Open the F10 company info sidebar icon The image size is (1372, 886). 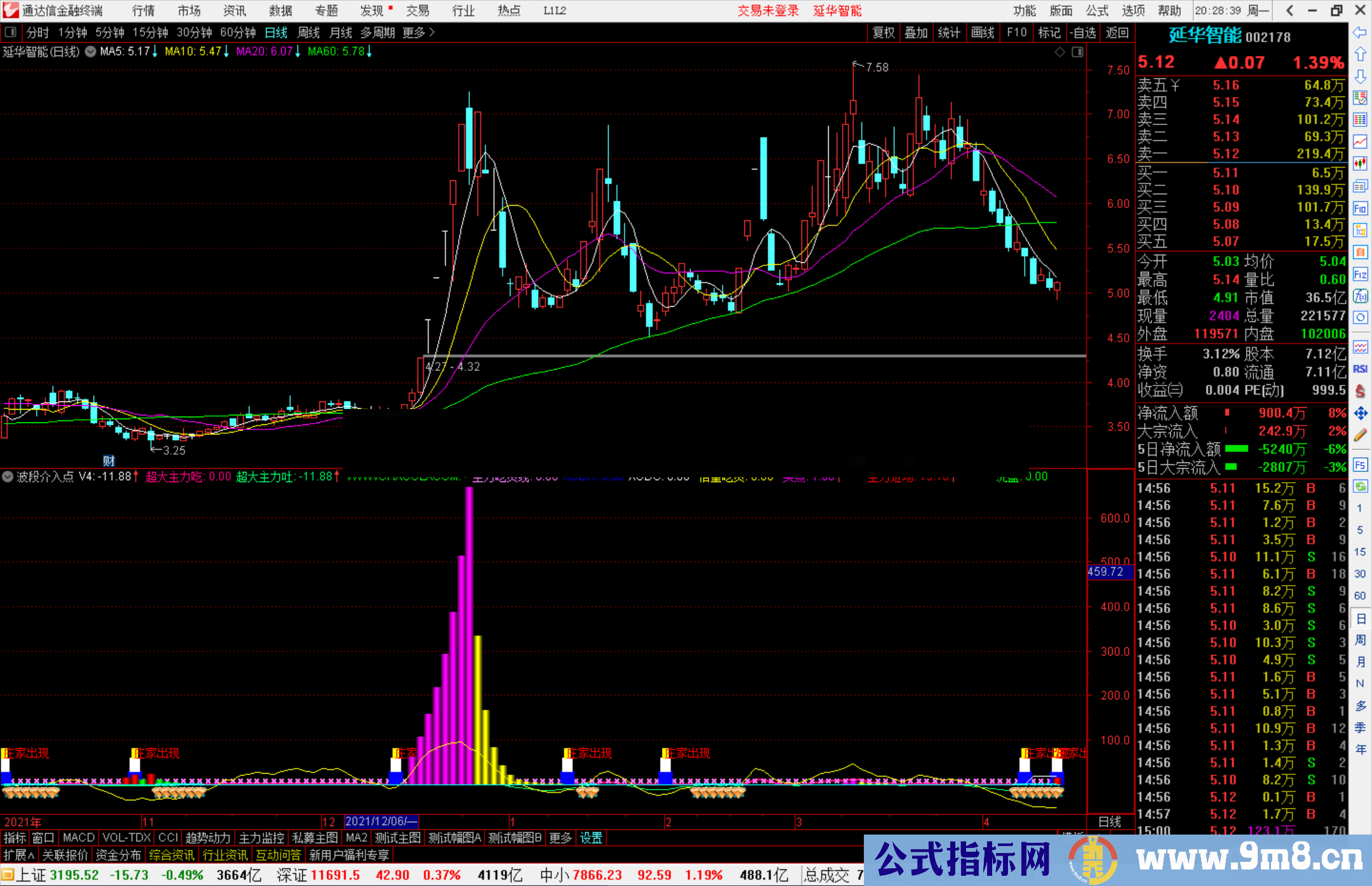[x=1360, y=208]
